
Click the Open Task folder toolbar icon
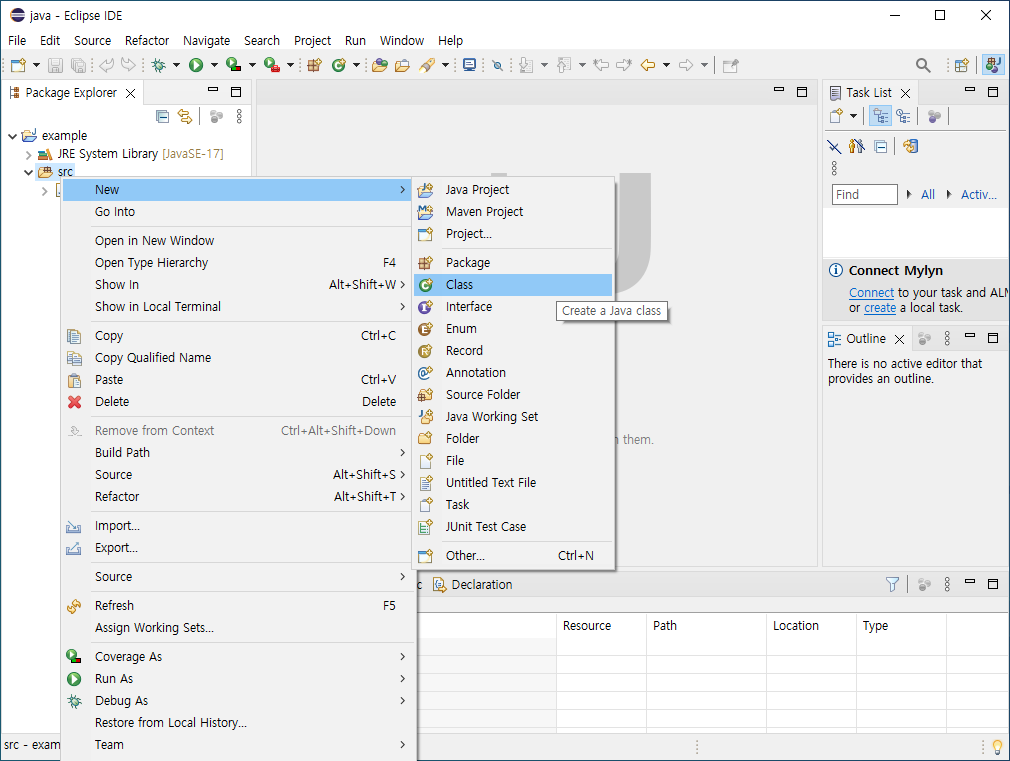pyautogui.click(x=403, y=65)
